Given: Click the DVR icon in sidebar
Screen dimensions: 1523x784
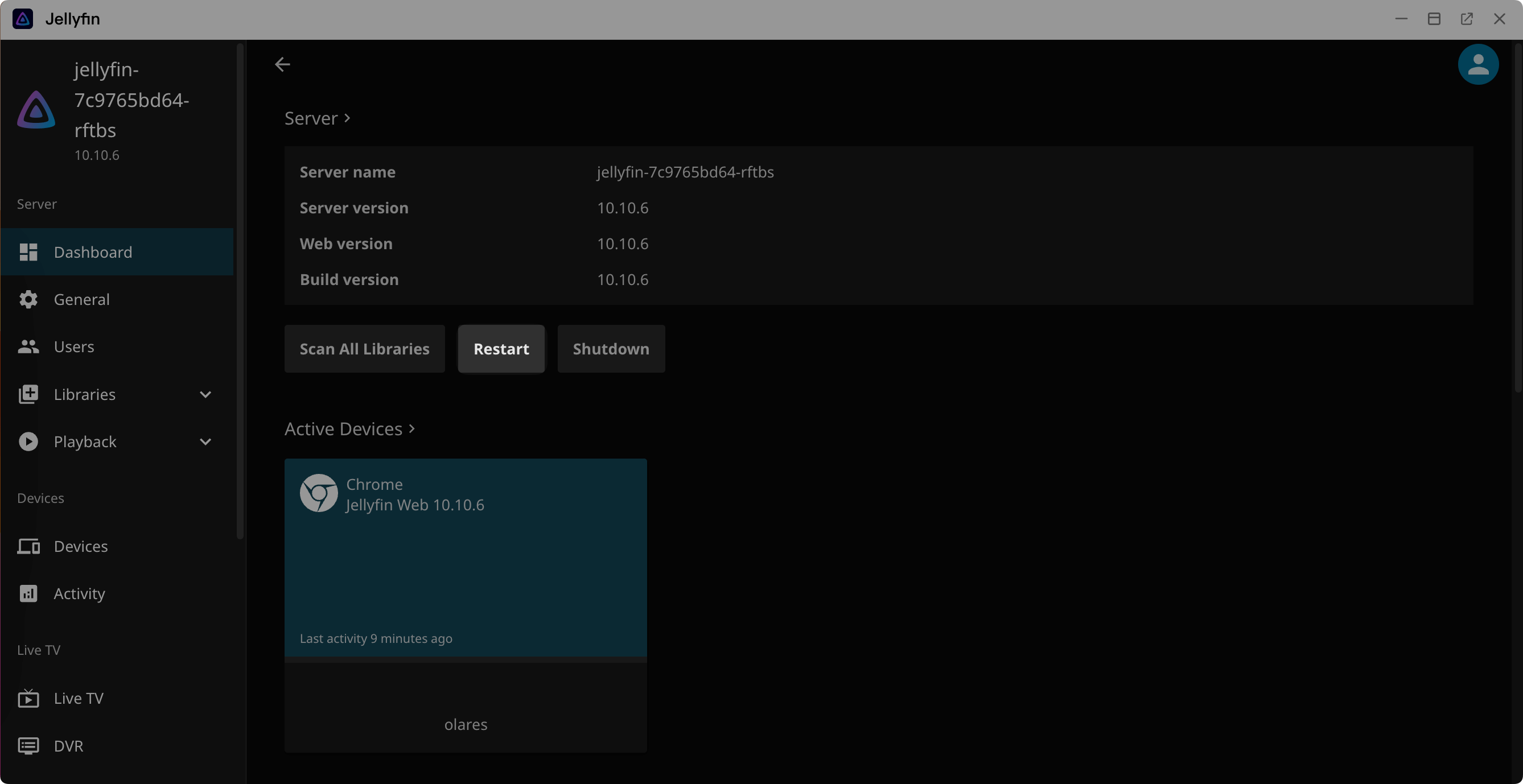Looking at the screenshot, I should [x=28, y=746].
